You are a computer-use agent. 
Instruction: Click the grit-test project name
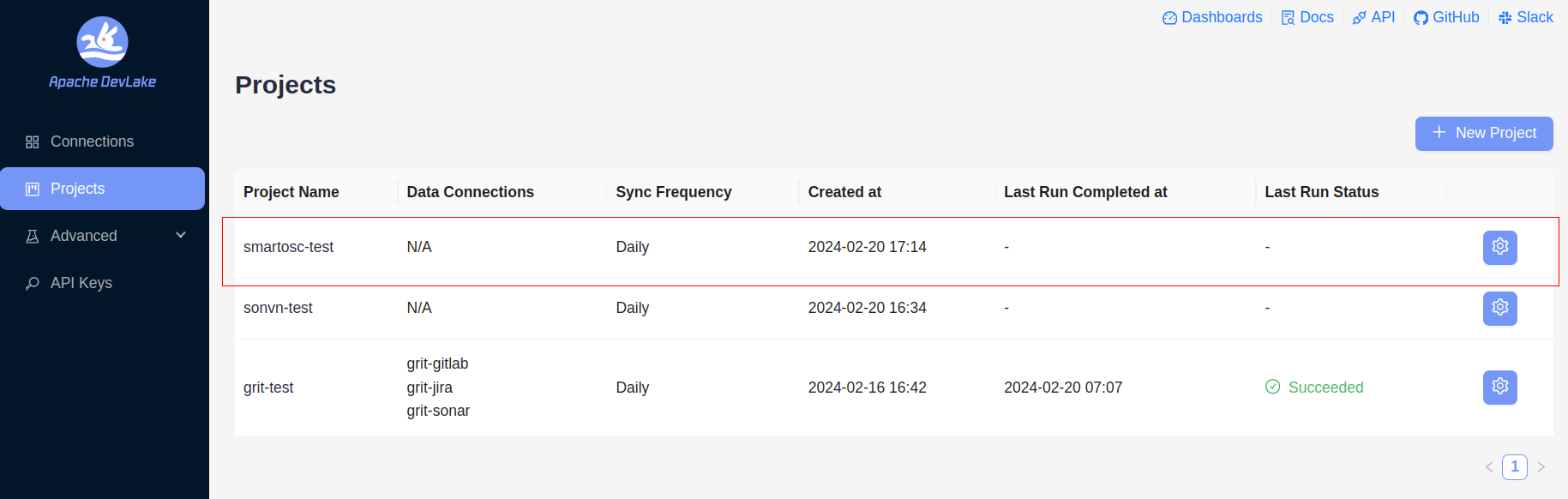[268, 388]
